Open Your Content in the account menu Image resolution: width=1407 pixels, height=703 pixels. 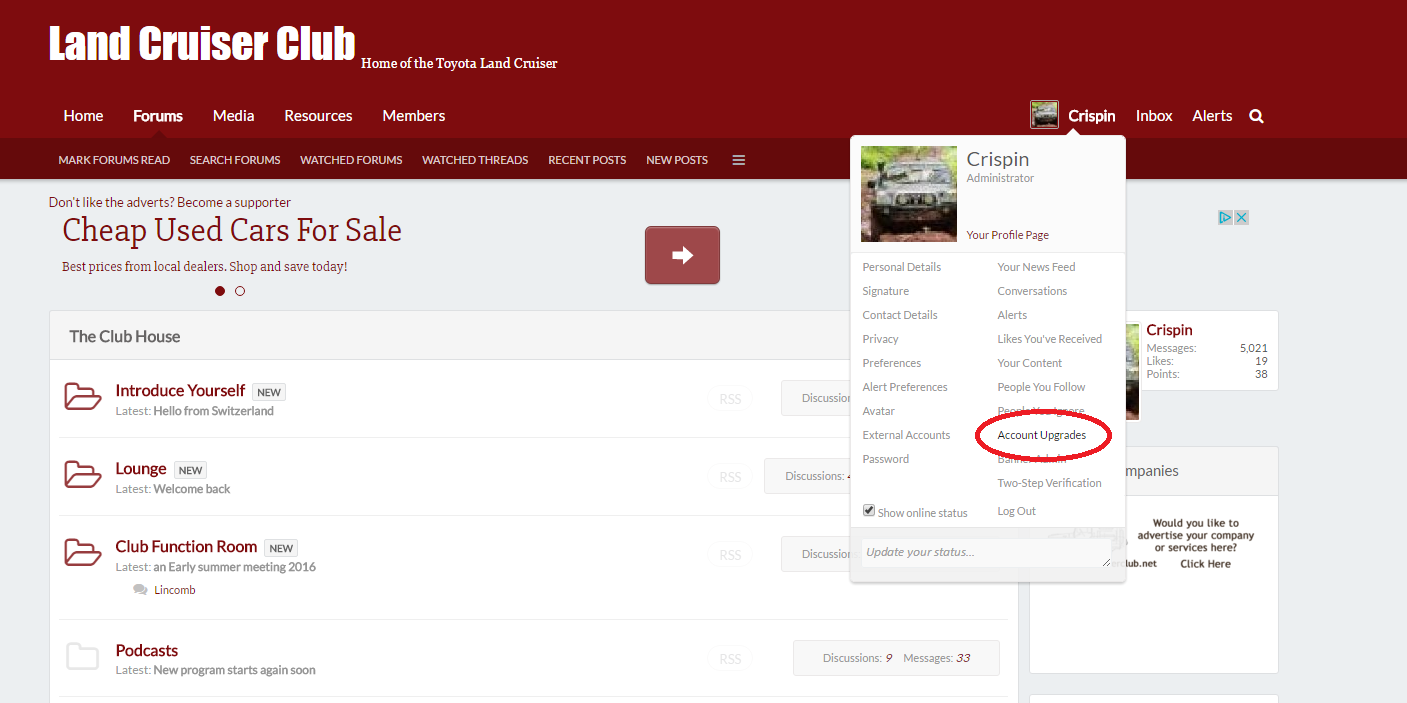point(1030,363)
